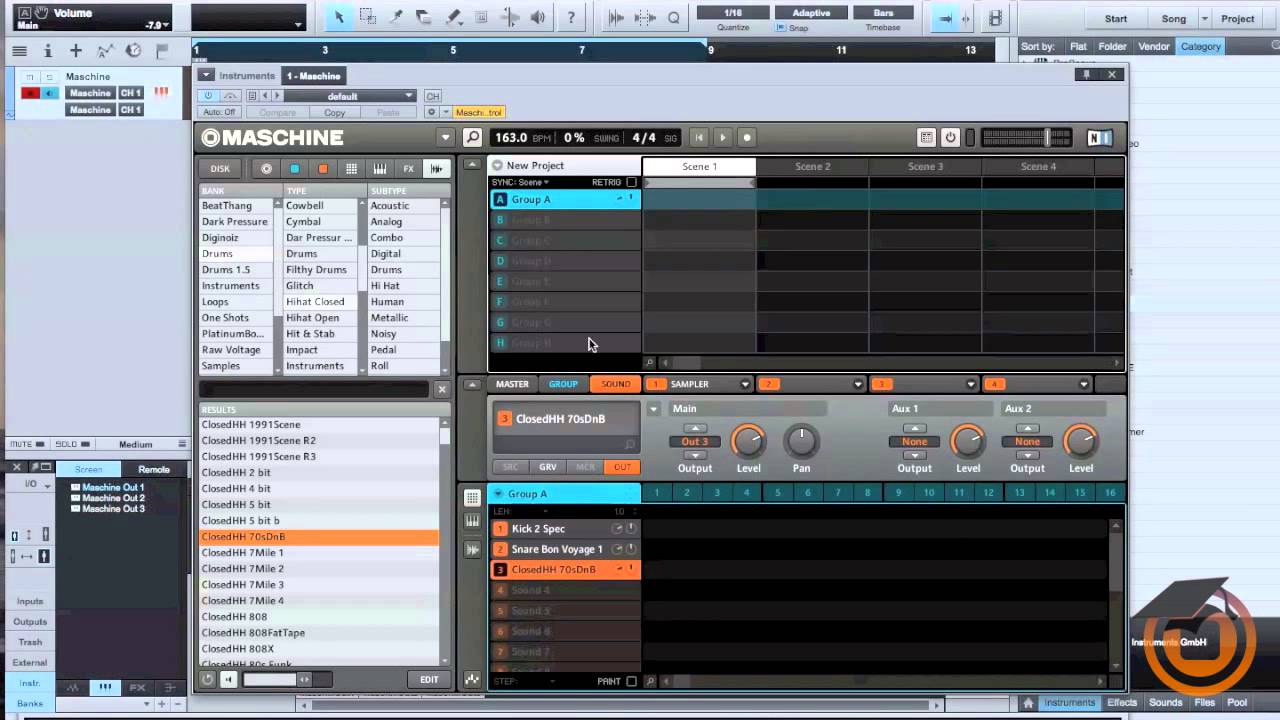The width and height of the screenshot is (1280, 720).
Task: Go to Studio One browser home icon
Action: pos(1027,703)
